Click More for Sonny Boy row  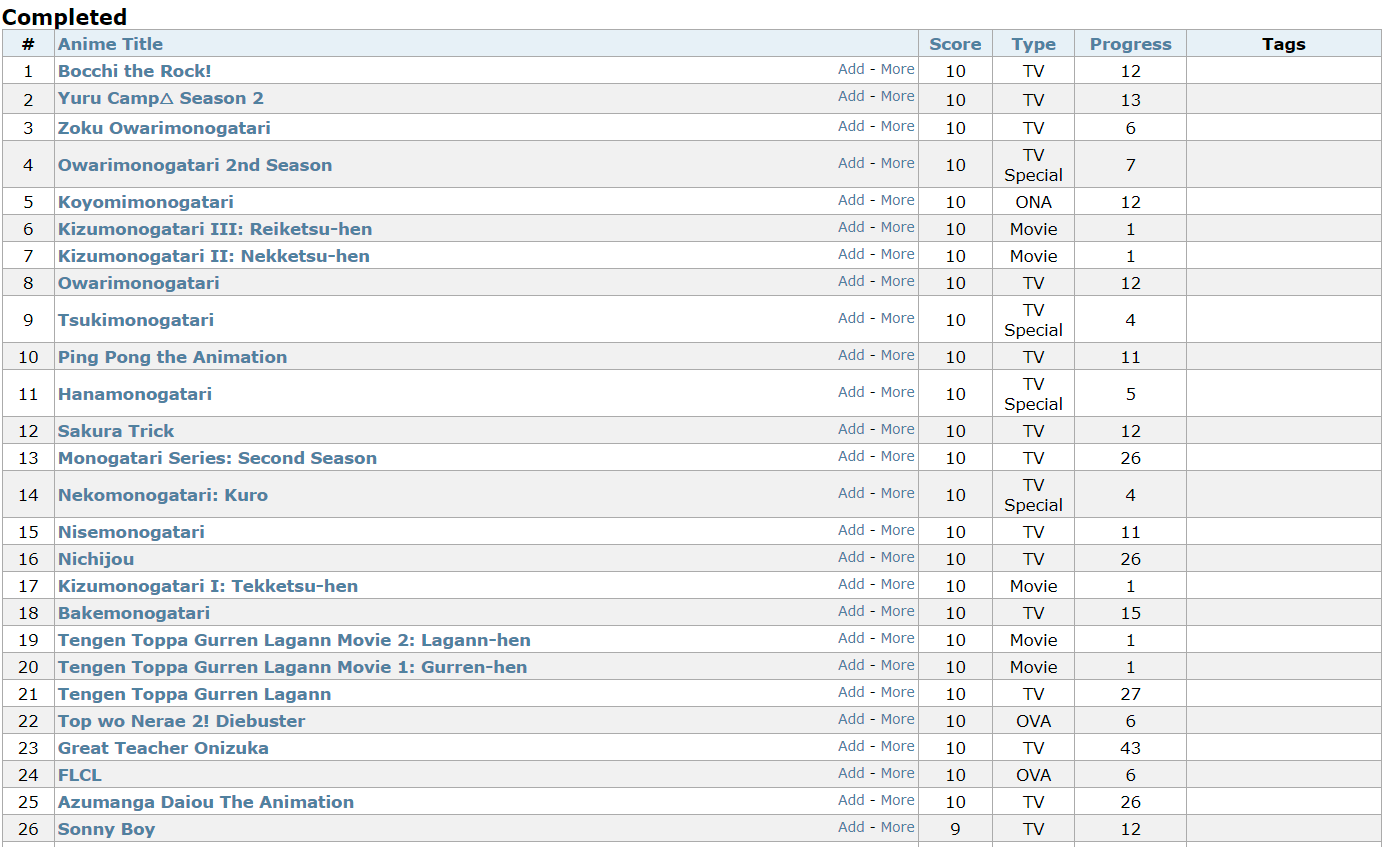point(897,827)
